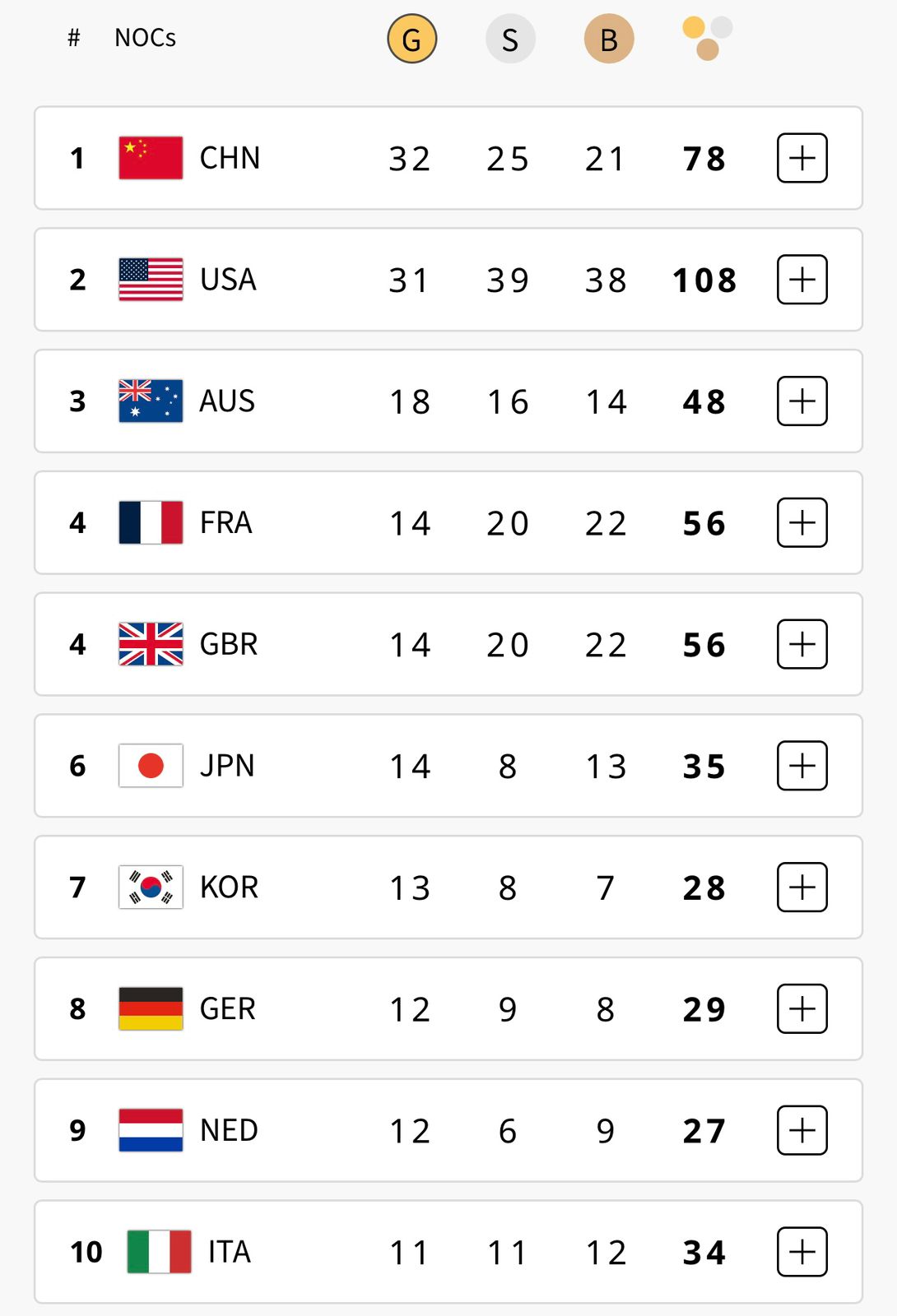Click the NOCs column header

pos(145,38)
